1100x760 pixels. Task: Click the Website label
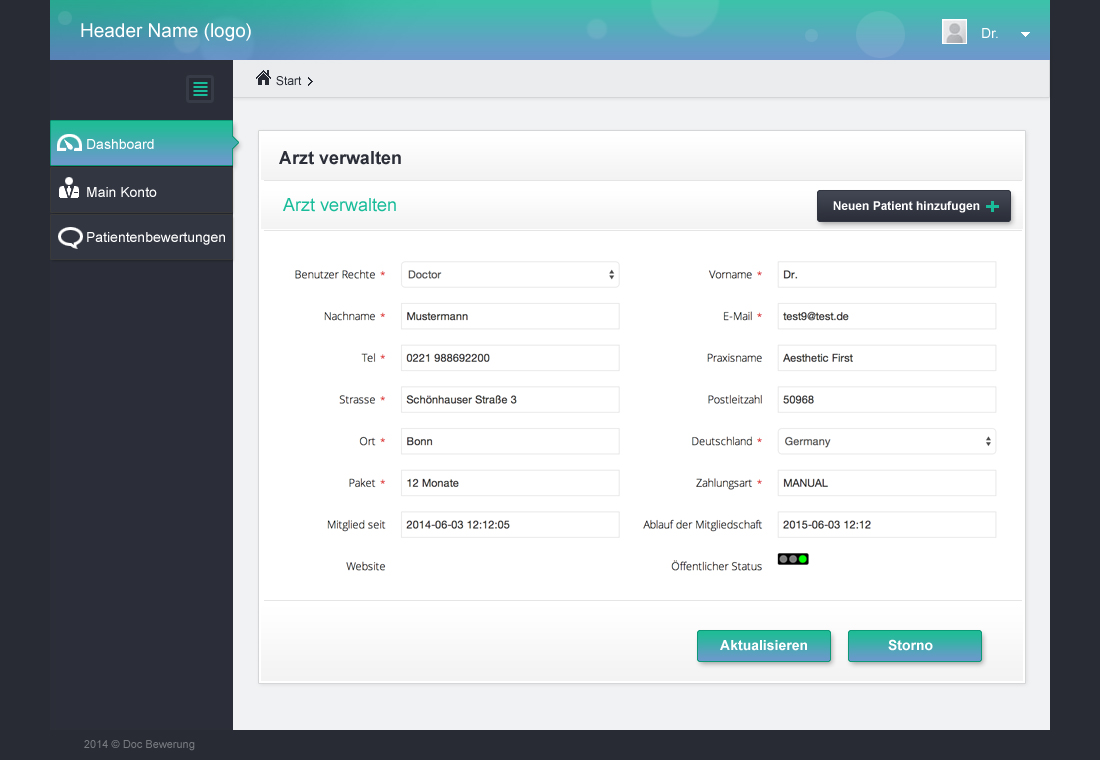[x=365, y=566]
